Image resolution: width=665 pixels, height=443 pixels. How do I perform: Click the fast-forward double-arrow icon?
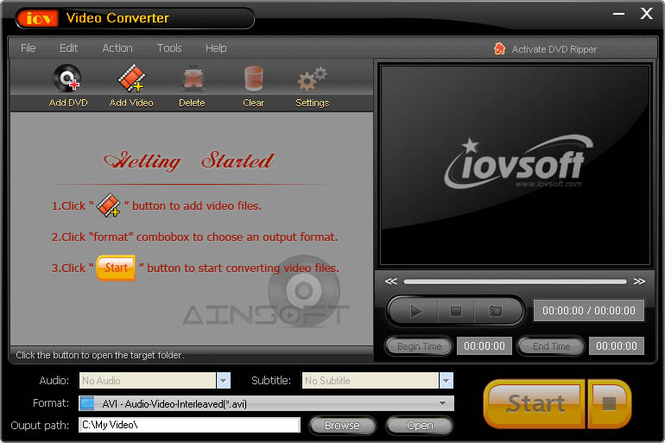(x=638, y=282)
